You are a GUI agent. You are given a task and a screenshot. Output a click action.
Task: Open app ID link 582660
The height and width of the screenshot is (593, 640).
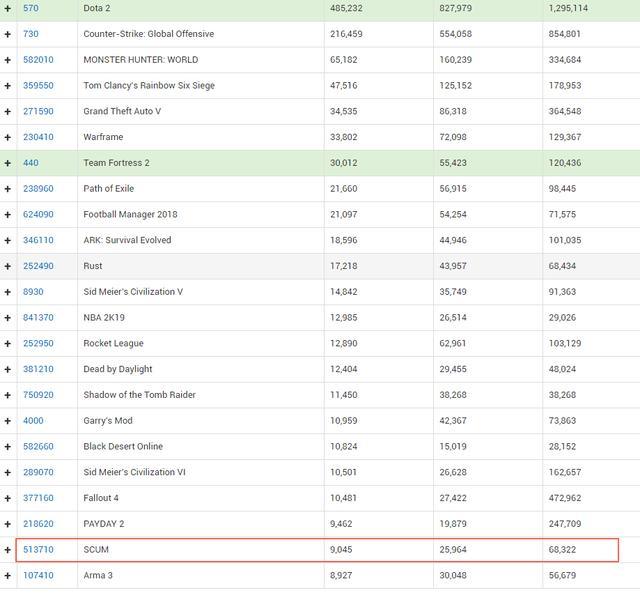[38, 446]
